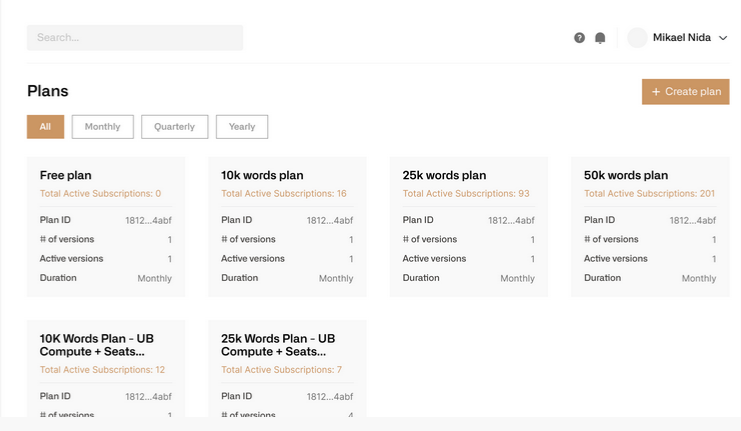Click the Plan ID value on 50k words plan
741x431 pixels.
(693, 220)
